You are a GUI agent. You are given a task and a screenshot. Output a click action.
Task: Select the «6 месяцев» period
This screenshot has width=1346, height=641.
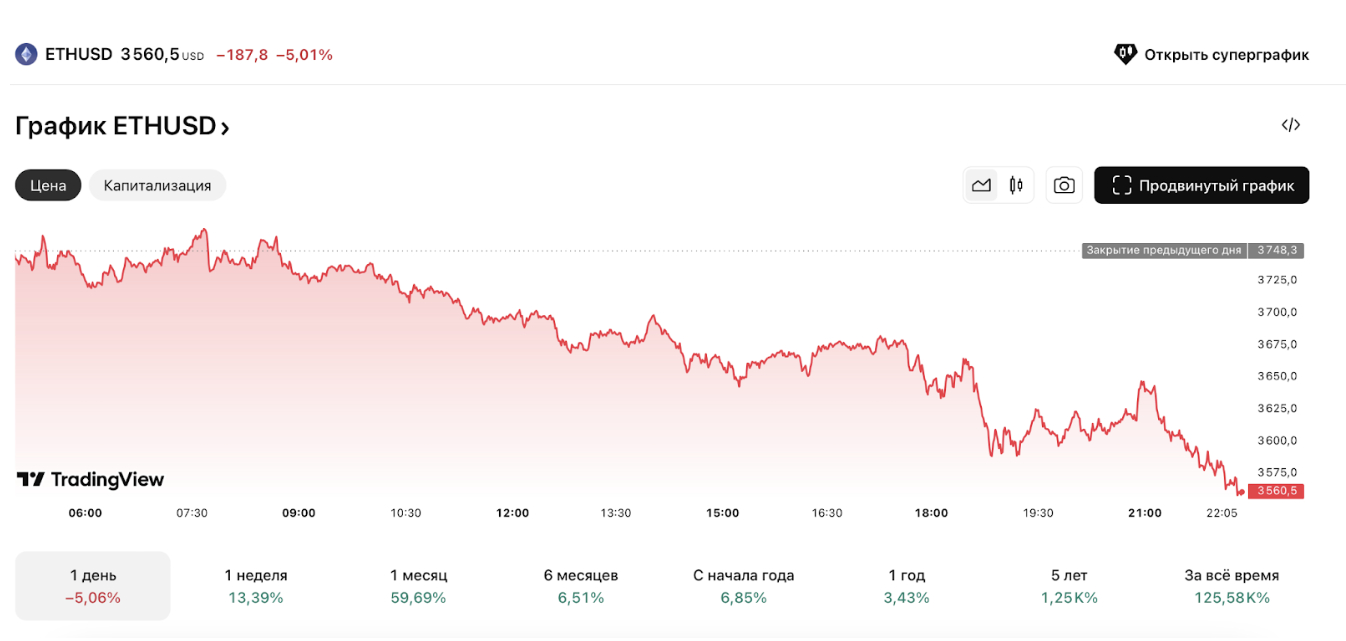point(581,586)
